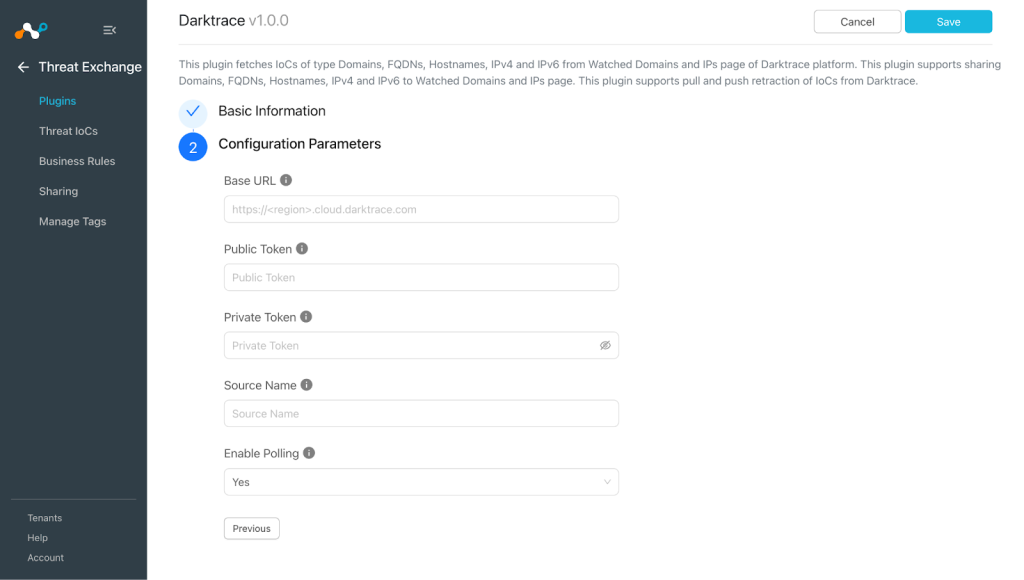Click the Netskope logo icon
1024x580 pixels.
click(31, 30)
